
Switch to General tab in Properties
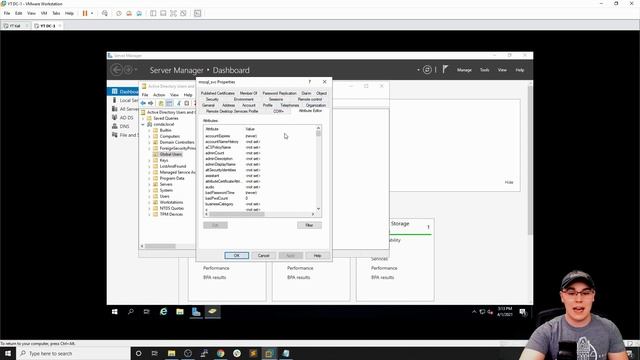[208, 105]
